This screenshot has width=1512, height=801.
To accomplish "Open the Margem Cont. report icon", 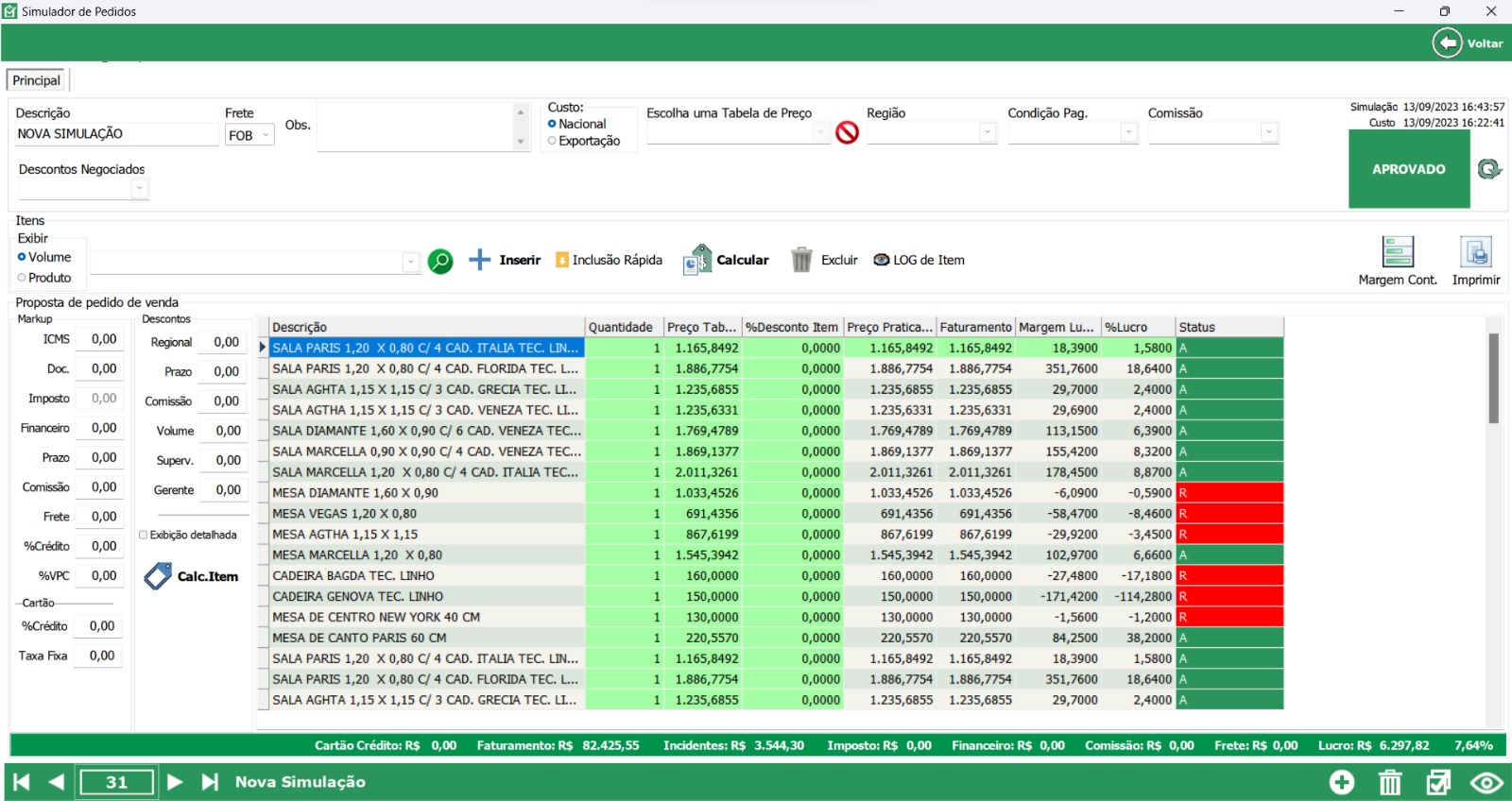I will [x=1397, y=253].
